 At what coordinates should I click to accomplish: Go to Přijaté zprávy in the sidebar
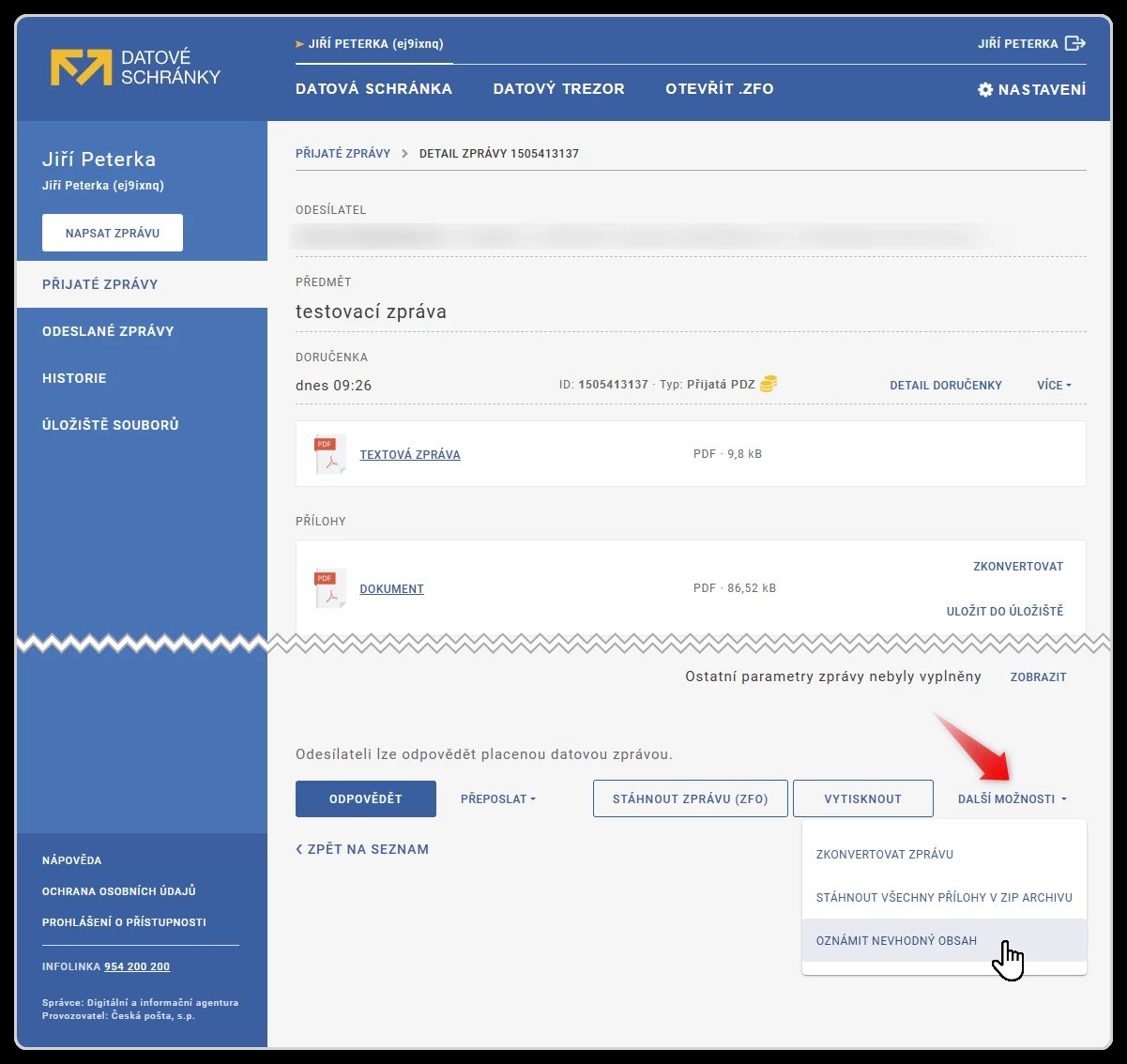pyautogui.click(x=142, y=284)
